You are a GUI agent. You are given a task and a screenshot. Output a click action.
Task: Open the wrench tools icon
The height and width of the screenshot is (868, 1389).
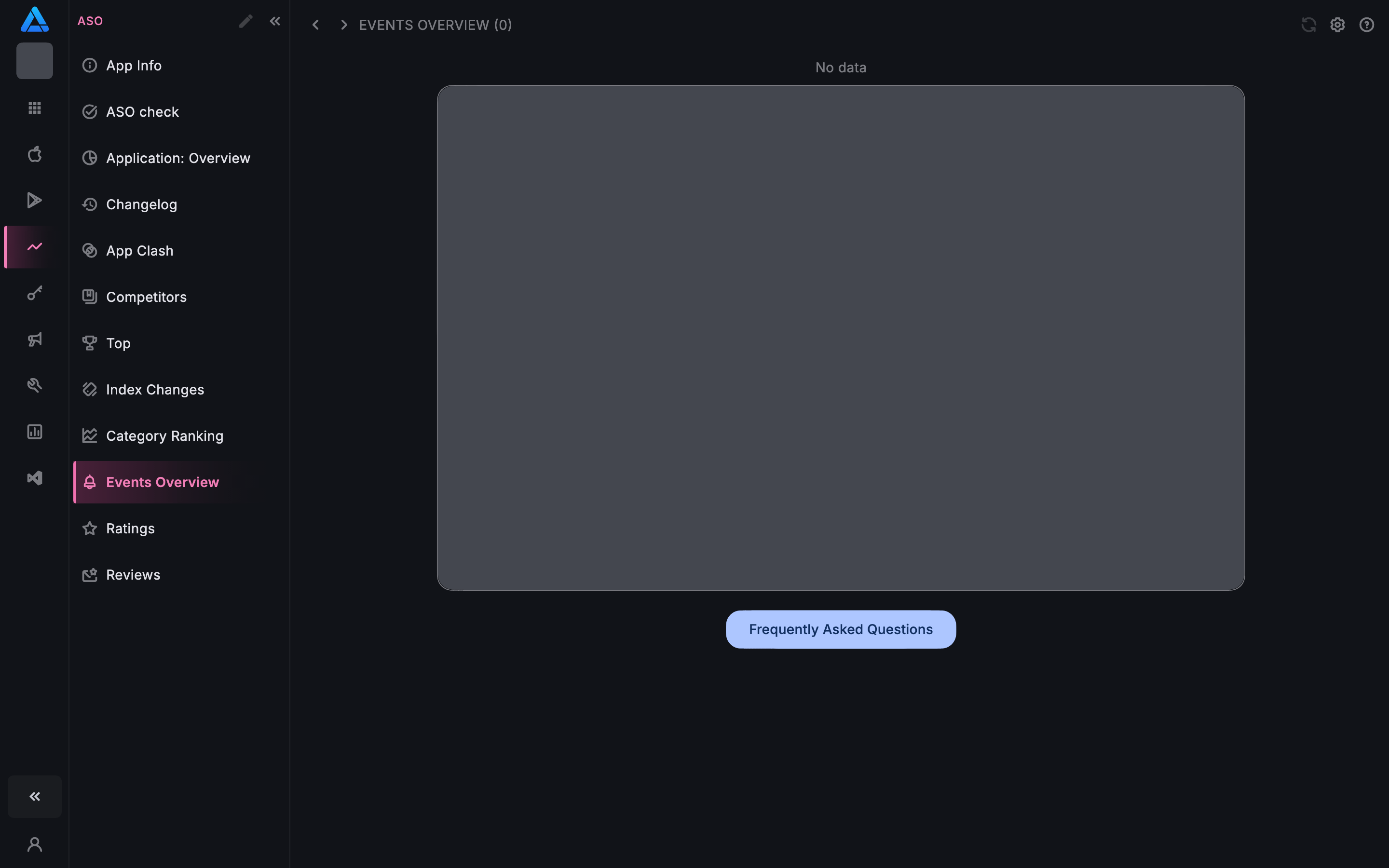pyautogui.click(x=34, y=385)
